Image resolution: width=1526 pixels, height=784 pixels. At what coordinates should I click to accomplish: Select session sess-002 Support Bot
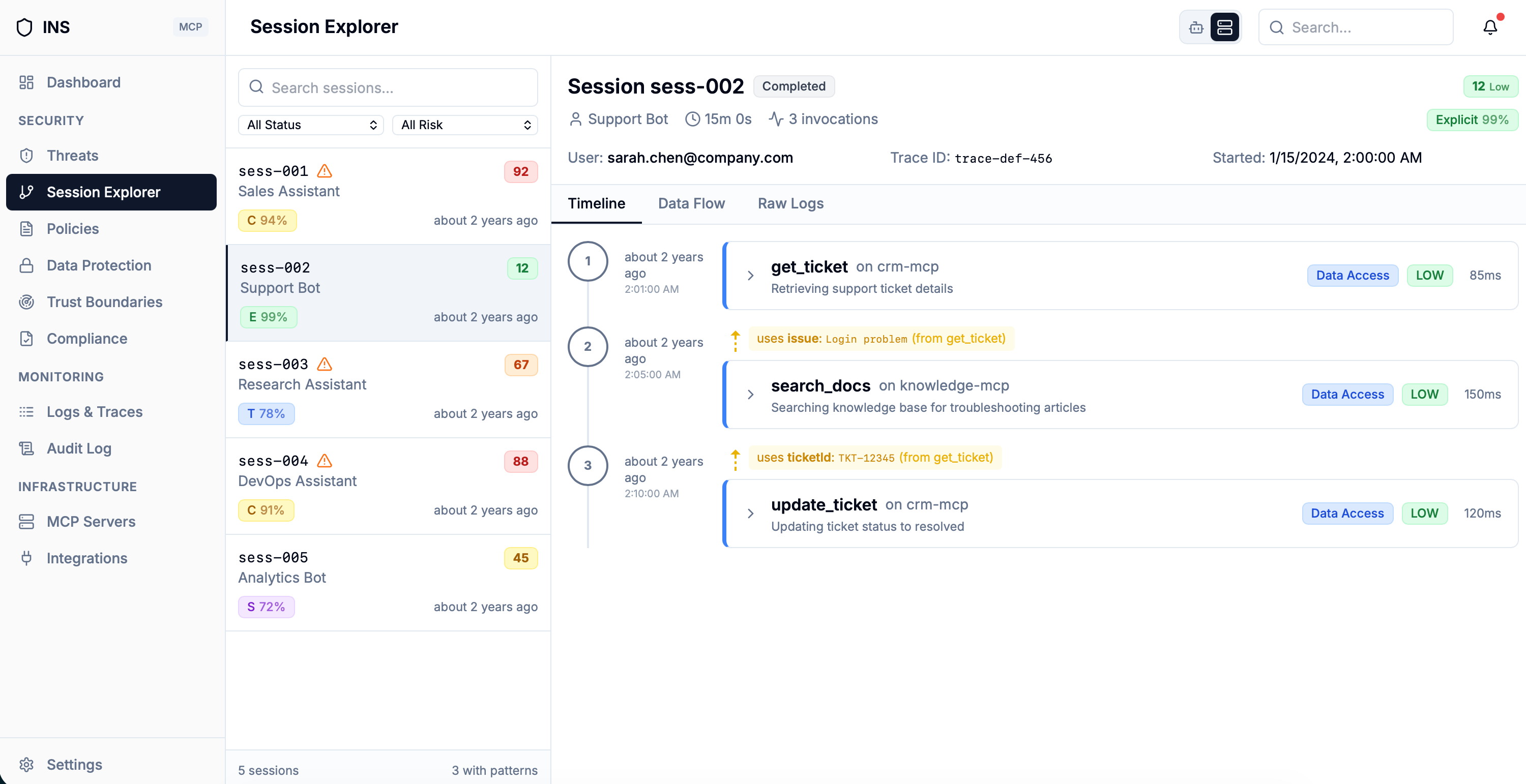(x=388, y=292)
